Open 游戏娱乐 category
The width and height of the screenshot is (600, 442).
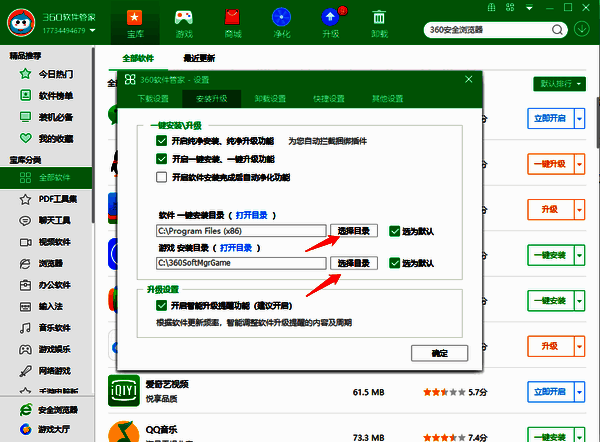coord(46,349)
